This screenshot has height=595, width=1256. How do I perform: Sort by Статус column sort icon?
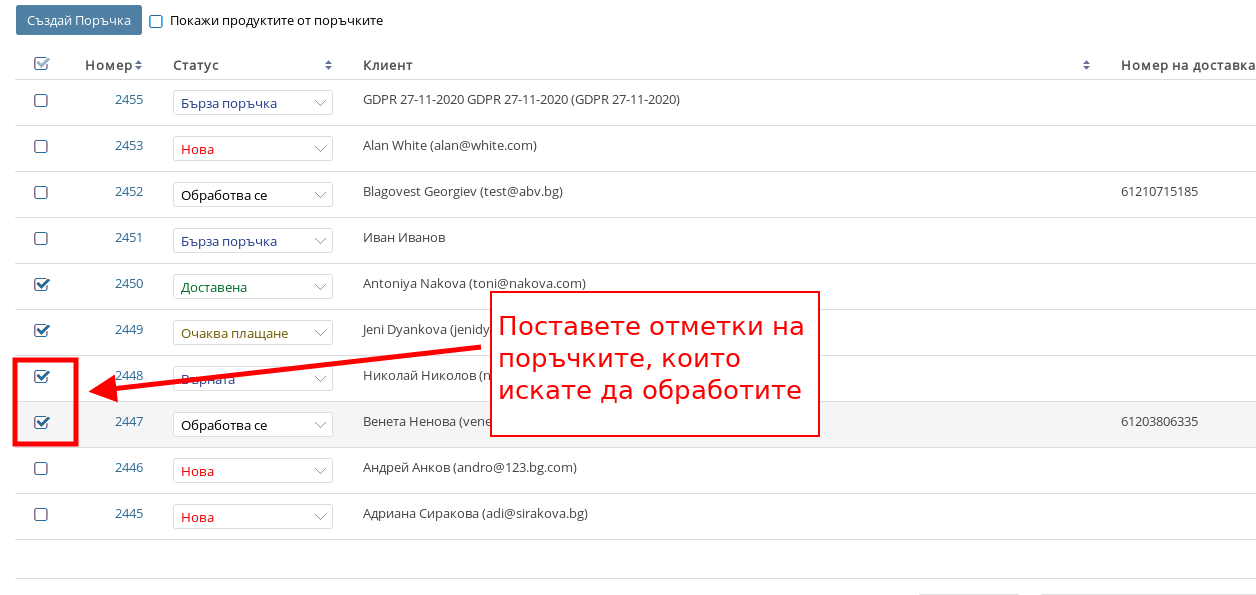click(x=328, y=65)
